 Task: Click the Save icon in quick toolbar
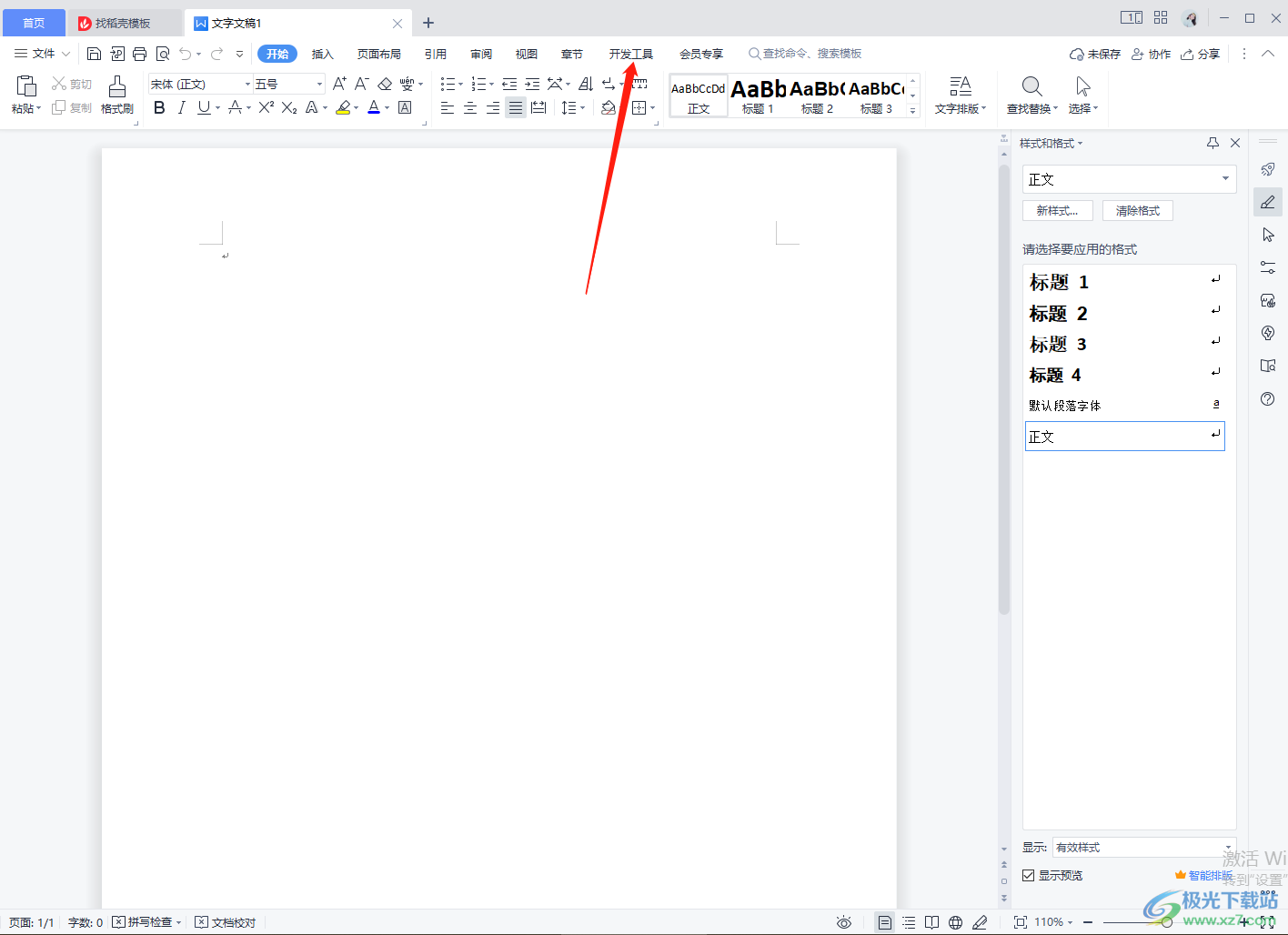pos(94,54)
